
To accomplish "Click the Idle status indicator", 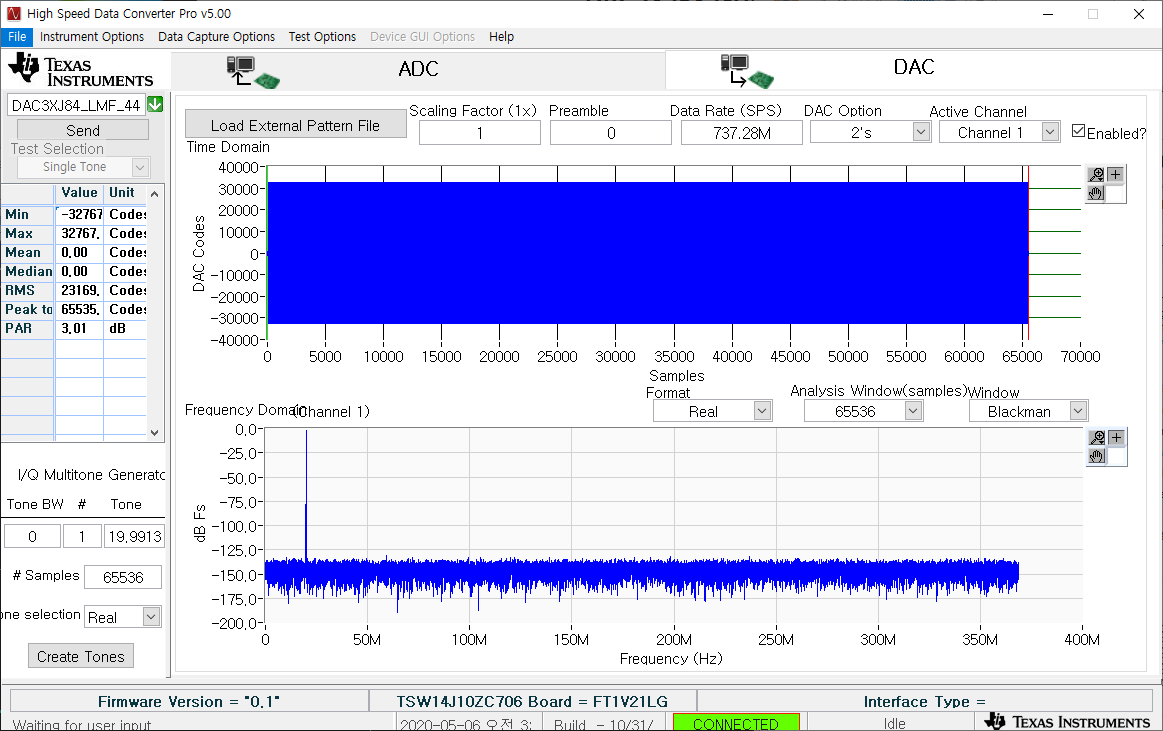I will pos(895,723).
